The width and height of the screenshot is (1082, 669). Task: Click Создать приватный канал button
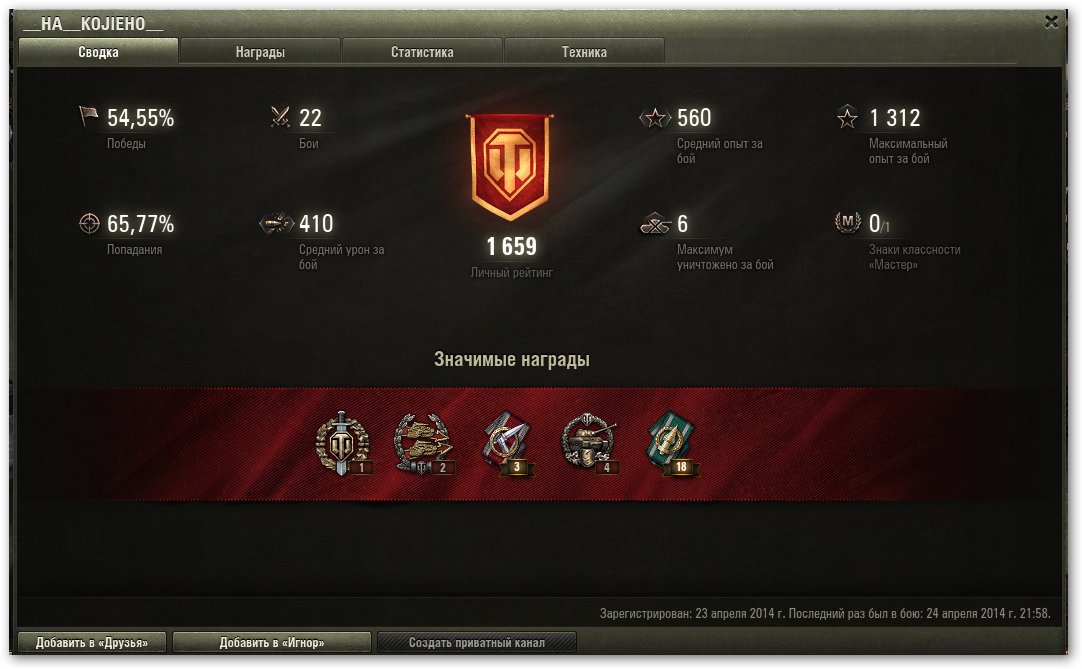pos(476,642)
